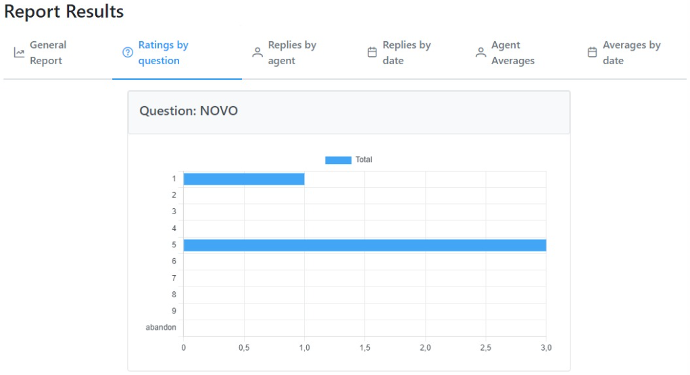
Task: Toggle the Total dataset legend swatch
Action: click(338, 160)
